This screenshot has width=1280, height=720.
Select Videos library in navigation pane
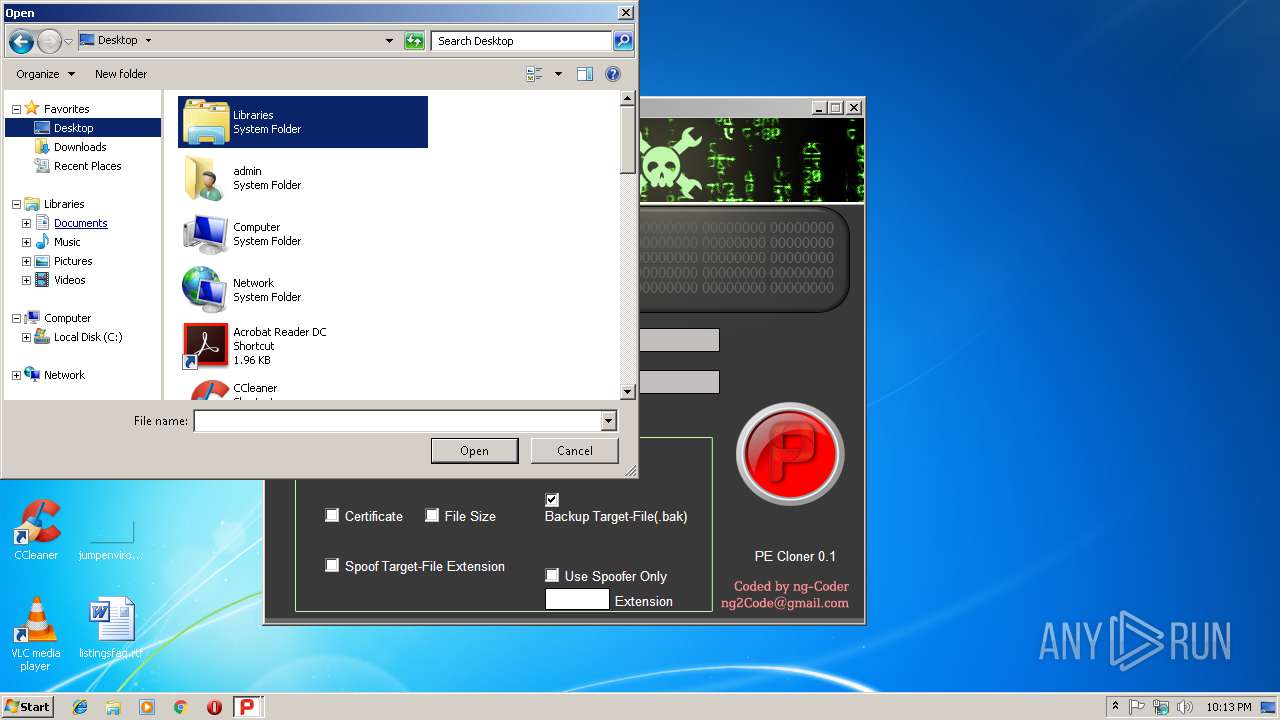(x=69, y=280)
